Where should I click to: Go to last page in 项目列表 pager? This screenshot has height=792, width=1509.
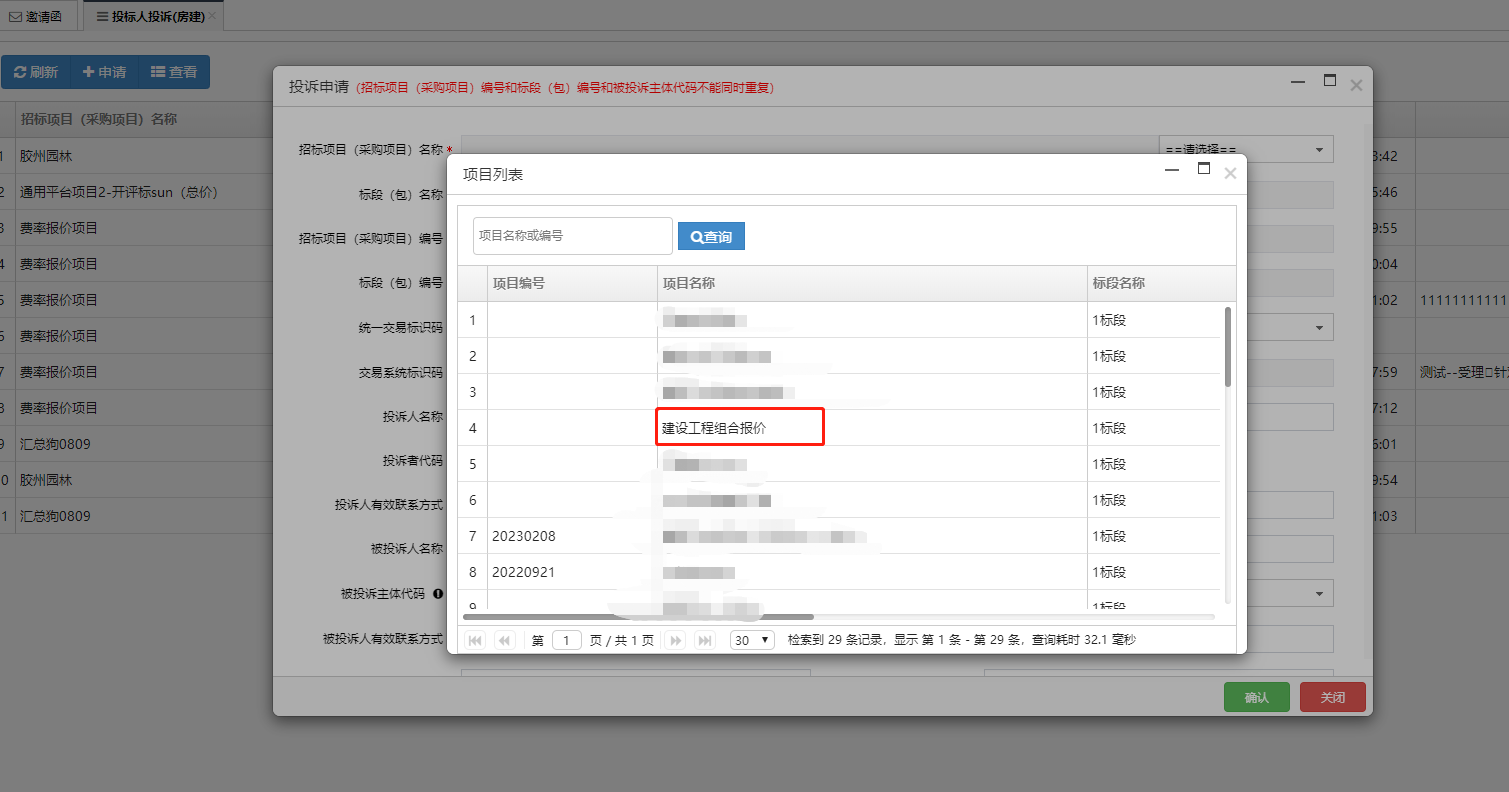point(705,640)
